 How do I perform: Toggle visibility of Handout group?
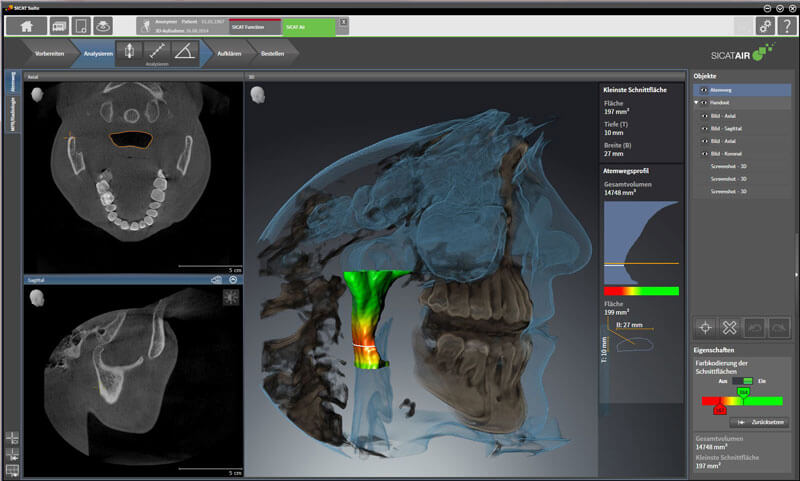[x=704, y=103]
